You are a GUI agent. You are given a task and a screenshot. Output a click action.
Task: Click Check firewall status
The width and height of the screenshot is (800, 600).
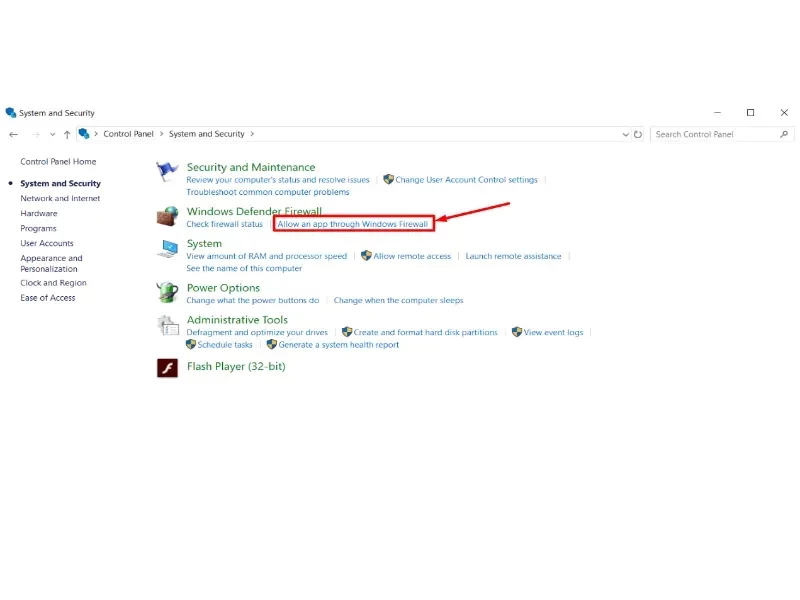224,224
